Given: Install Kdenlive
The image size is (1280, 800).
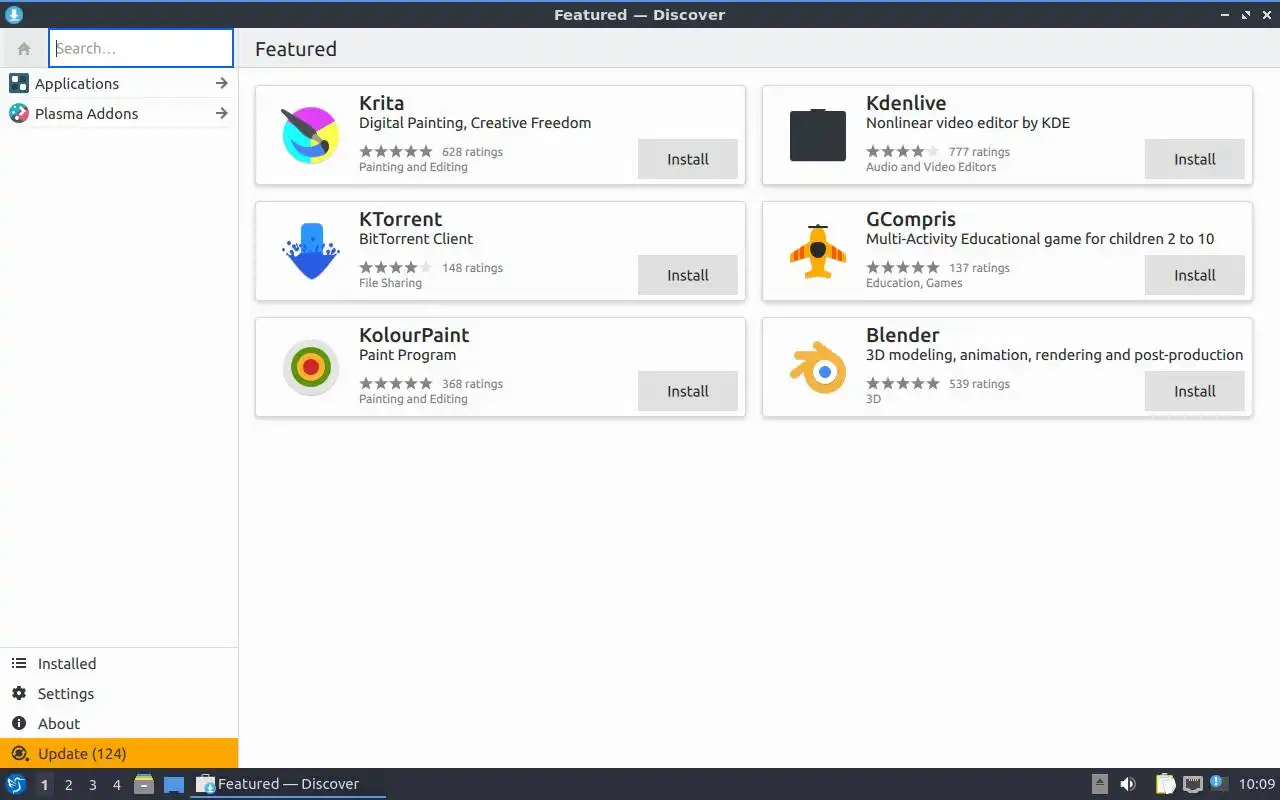Looking at the screenshot, I should tap(1195, 159).
